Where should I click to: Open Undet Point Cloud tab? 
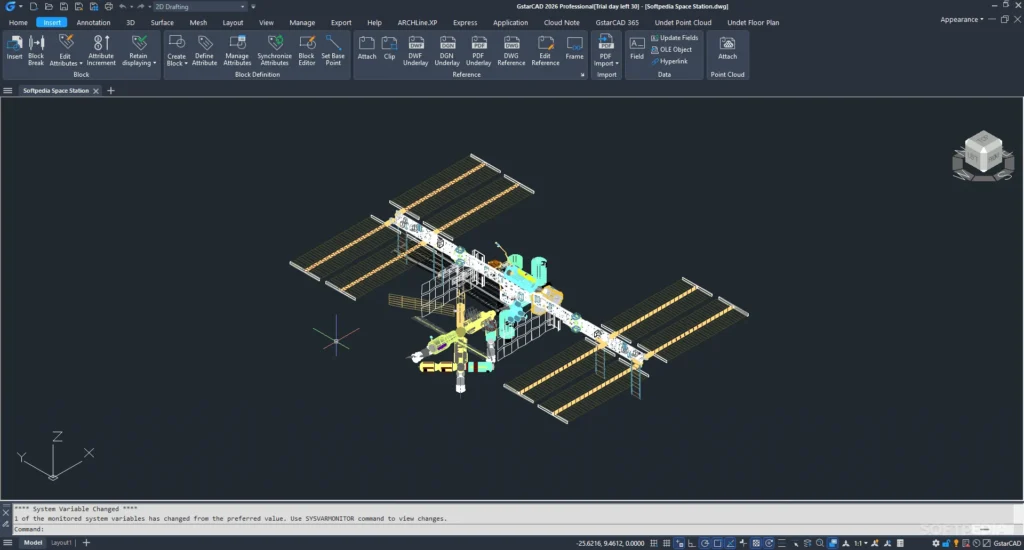point(683,22)
